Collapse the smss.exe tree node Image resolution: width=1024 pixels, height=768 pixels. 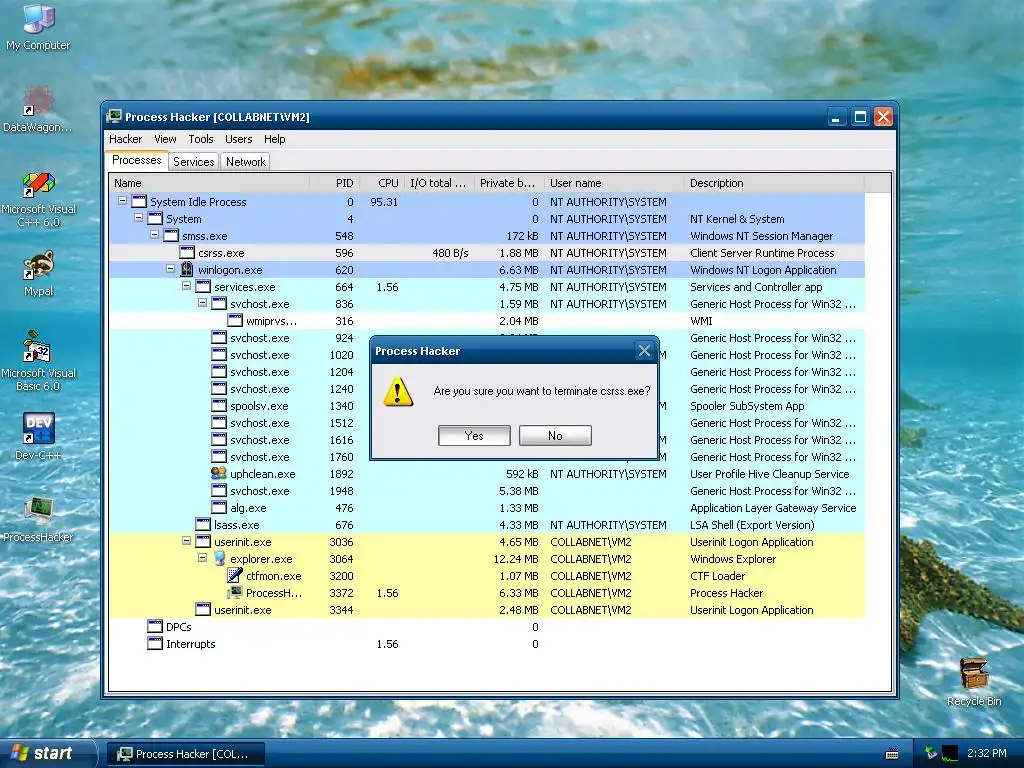tap(154, 235)
